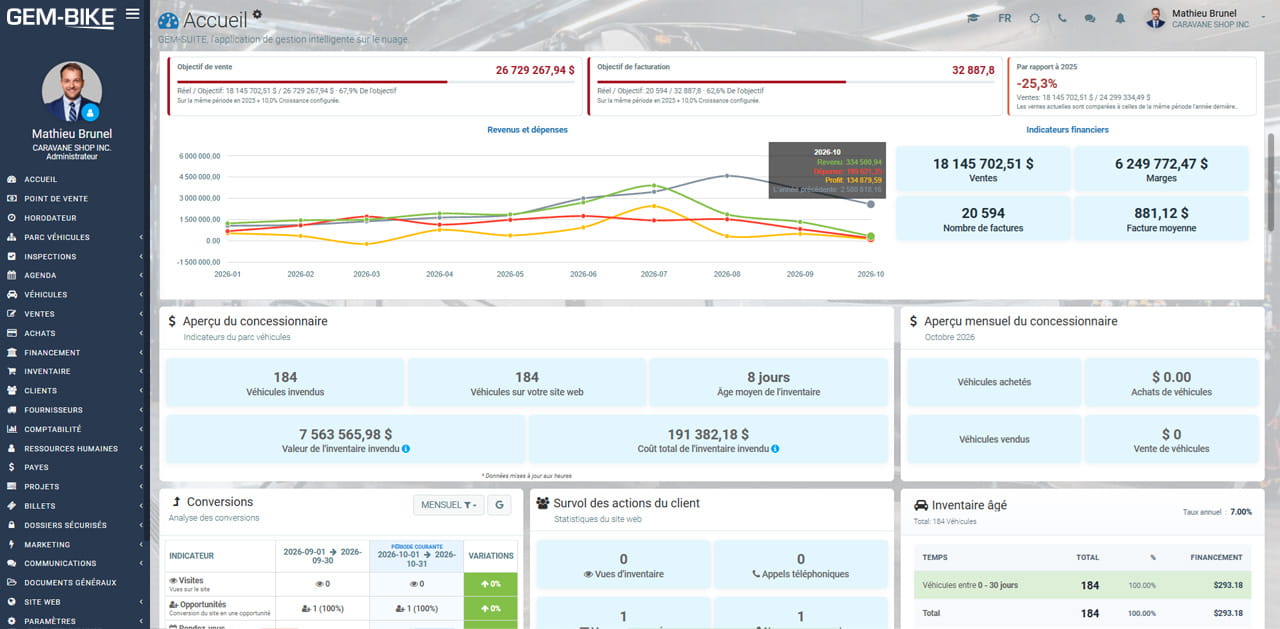The image size is (1280, 629).
Task: Click the Véhicules invendus 184 card
Action: coord(285,383)
